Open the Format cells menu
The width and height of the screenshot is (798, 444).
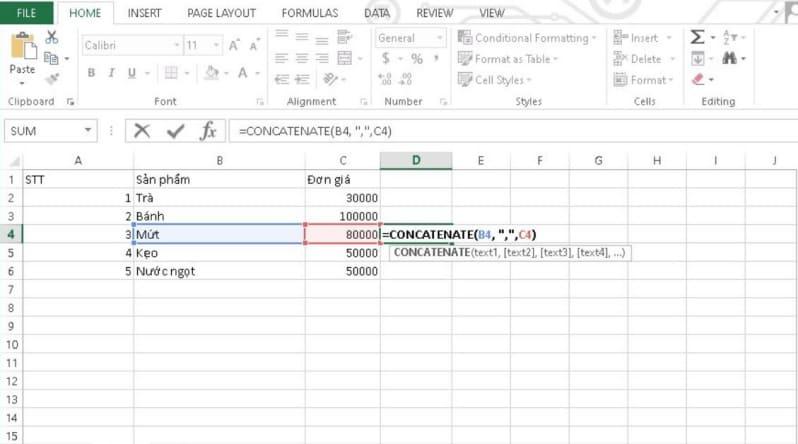(643, 80)
